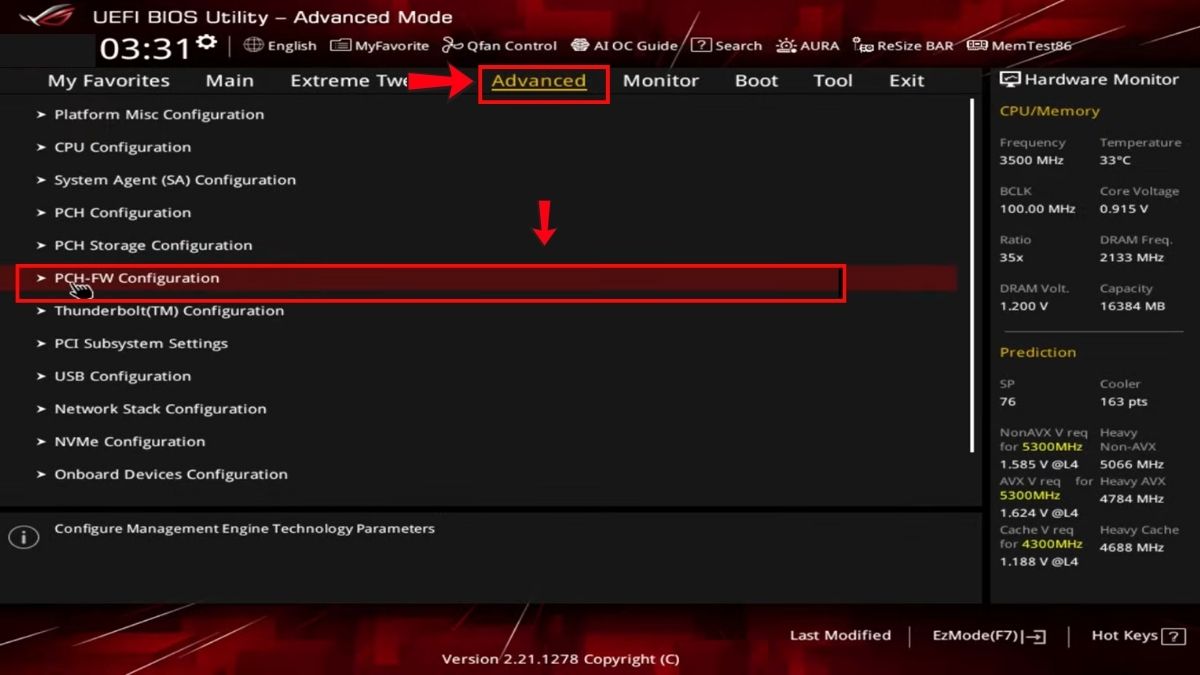
Task: Click the settings list vertical scrollbar
Action: pyautogui.click(x=973, y=275)
